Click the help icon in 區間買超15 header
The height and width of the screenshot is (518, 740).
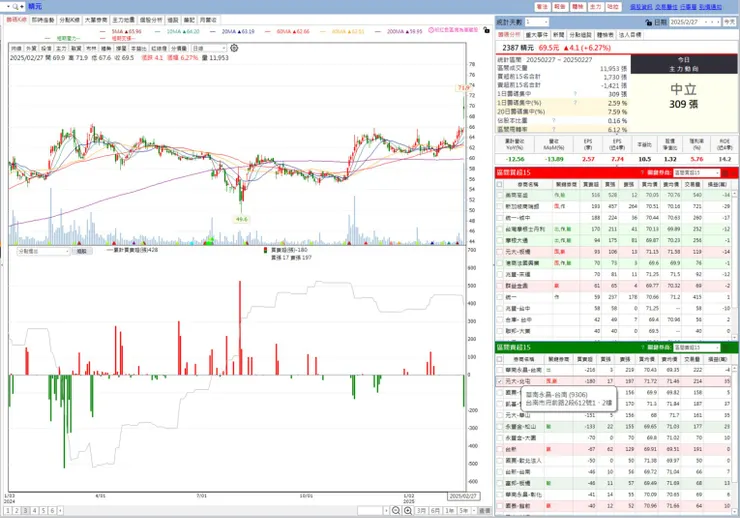click(642, 173)
